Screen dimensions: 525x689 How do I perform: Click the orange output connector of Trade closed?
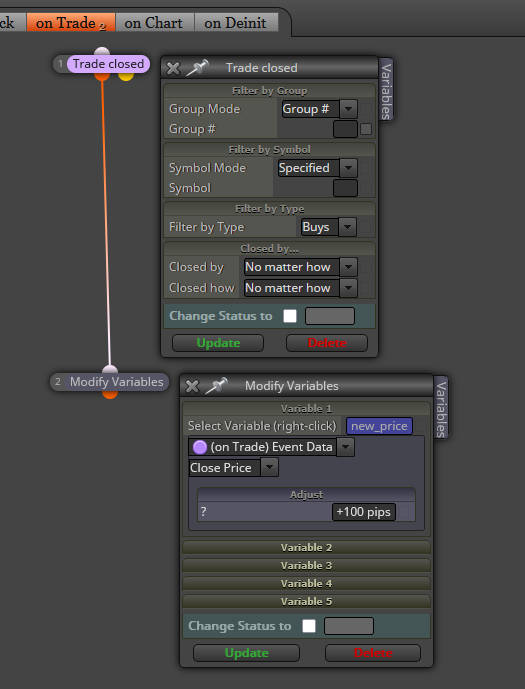click(102, 76)
